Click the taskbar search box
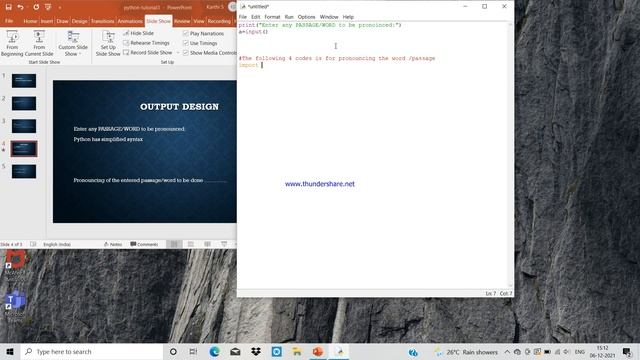Image resolution: width=640 pixels, height=360 pixels. pos(92,351)
